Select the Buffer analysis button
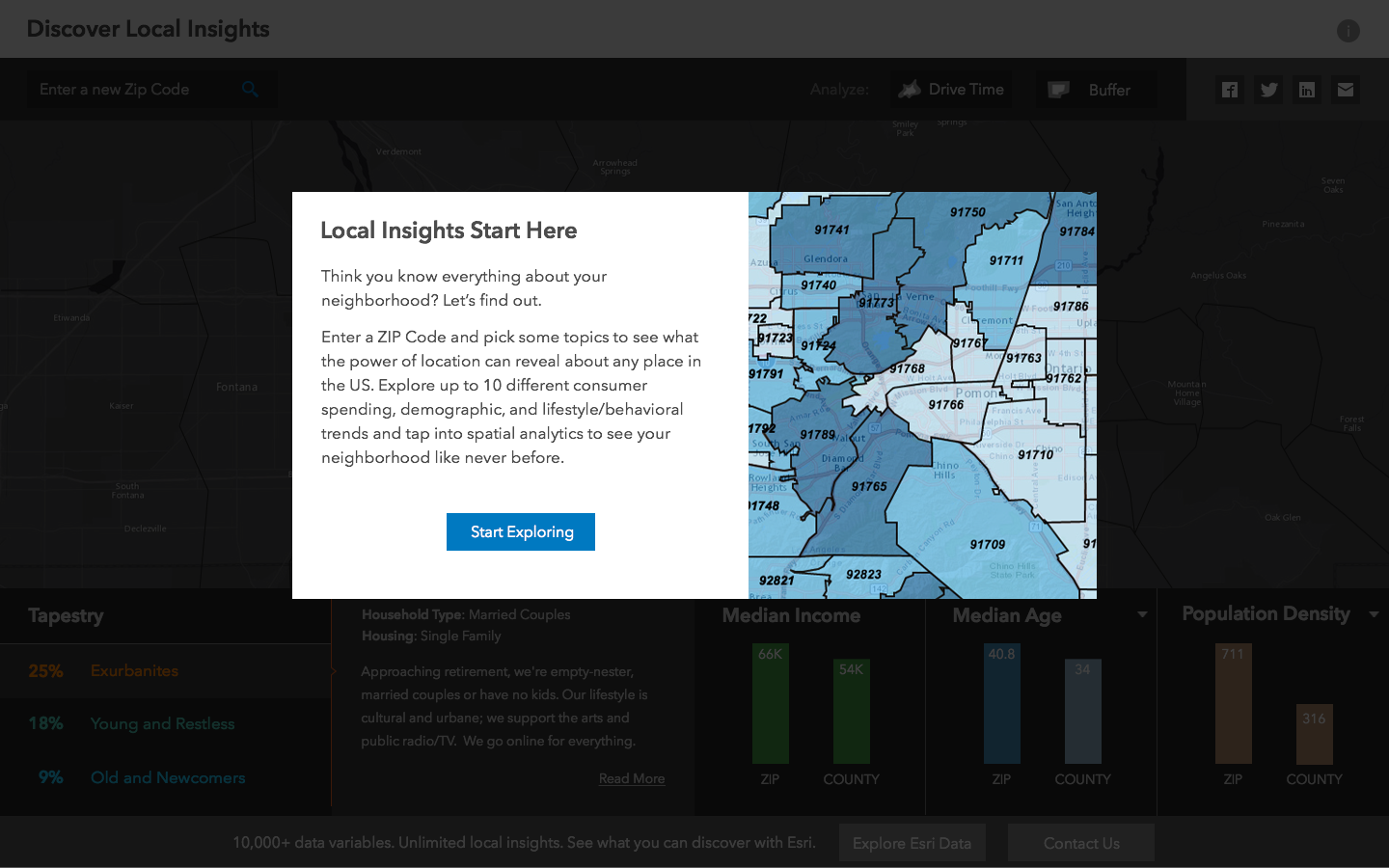Viewport: 1389px width, 868px height. (1097, 90)
